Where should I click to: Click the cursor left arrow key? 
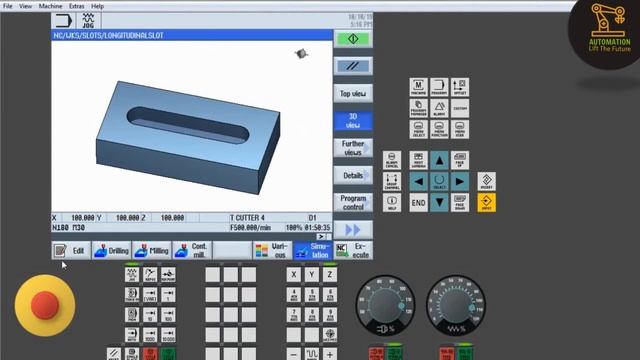[x=418, y=182]
